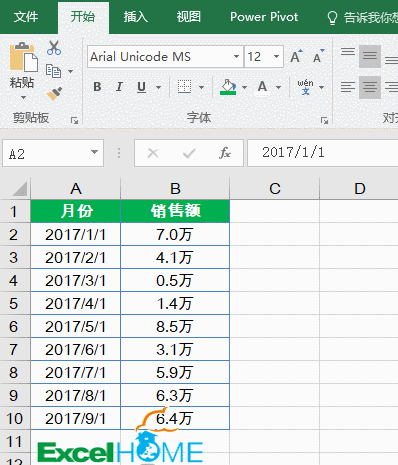The width and height of the screenshot is (398, 465).
Task: Select column C header
Action: pyautogui.click(x=275, y=189)
